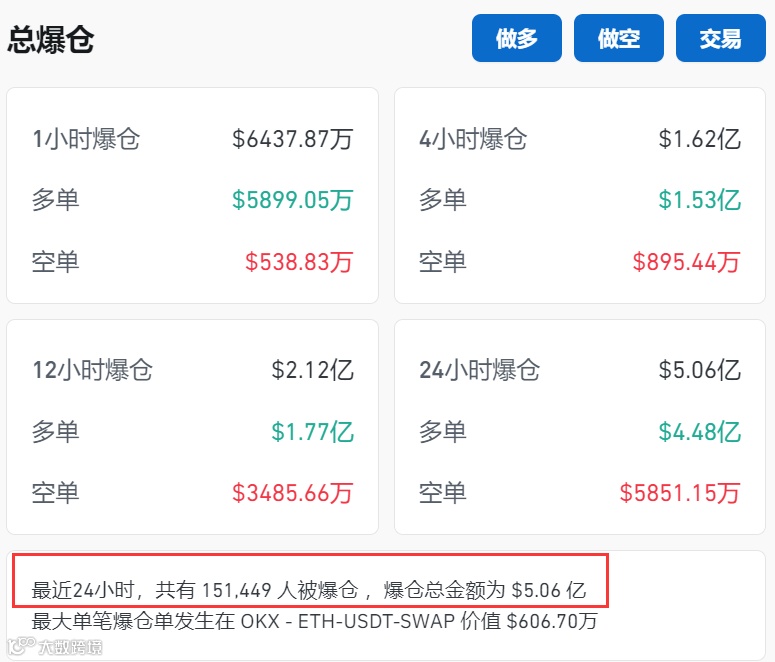Image resolution: width=775 pixels, height=662 pixels.
Task: Open the 交易 button
Action: tap(721, 38)
